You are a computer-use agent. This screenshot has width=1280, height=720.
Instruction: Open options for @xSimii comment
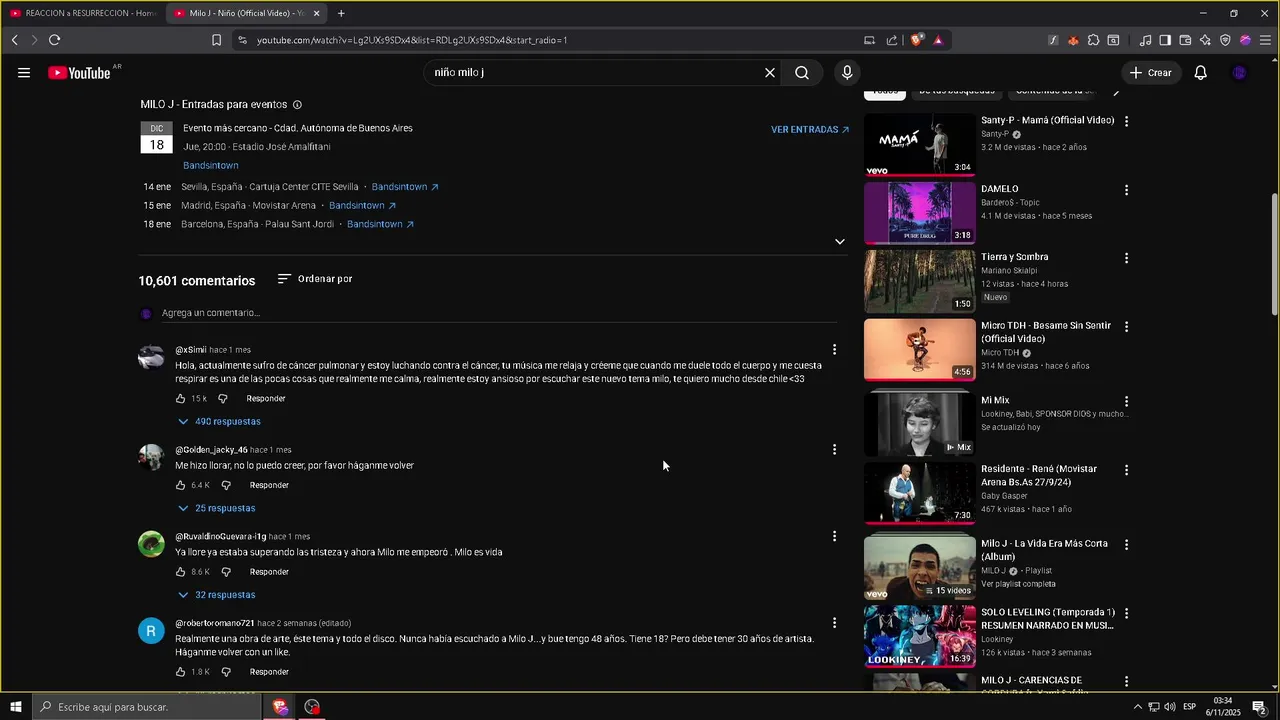[x=834, y=350]
